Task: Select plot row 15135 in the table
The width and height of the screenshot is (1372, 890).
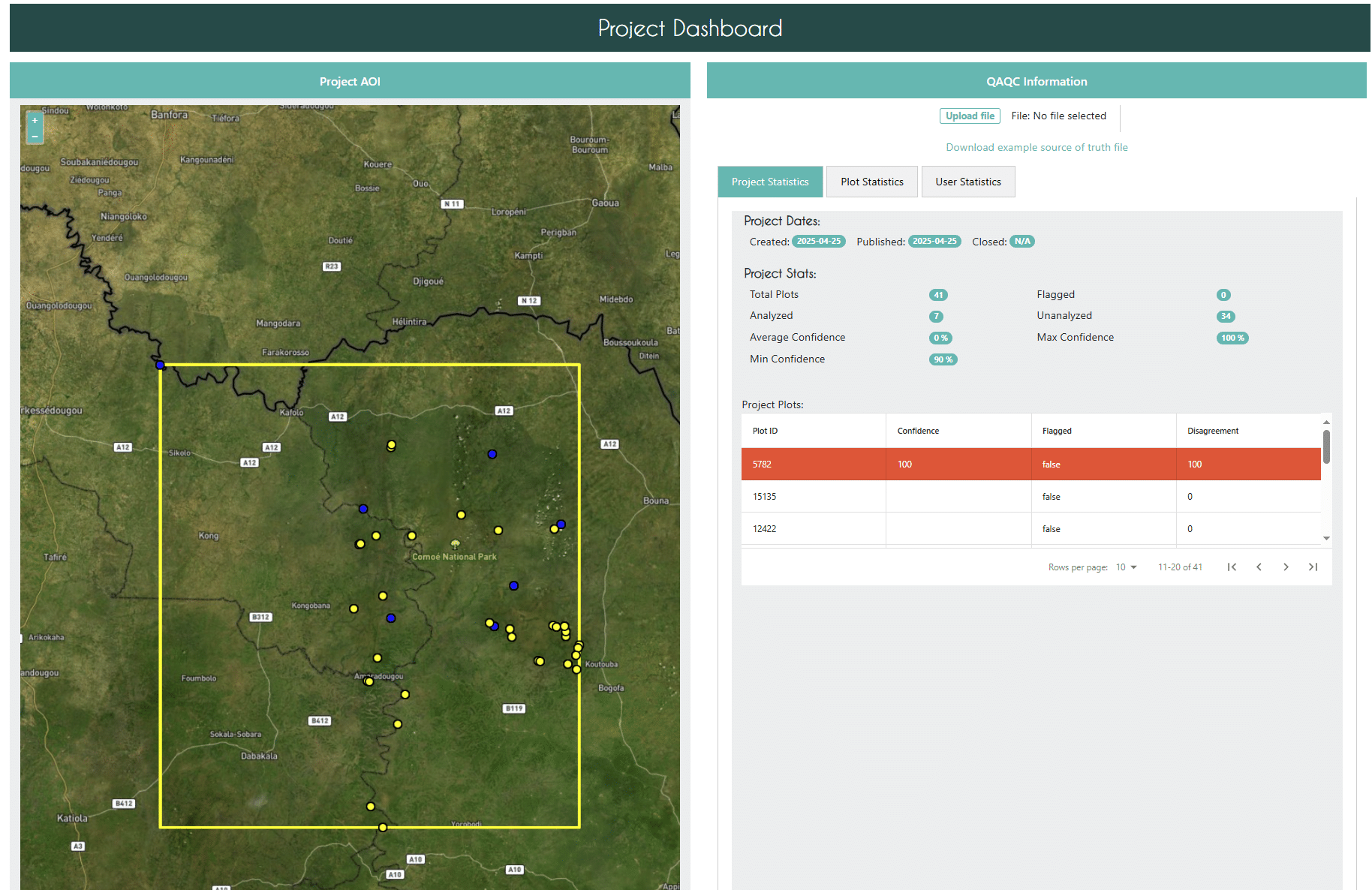Action: 1031,497
